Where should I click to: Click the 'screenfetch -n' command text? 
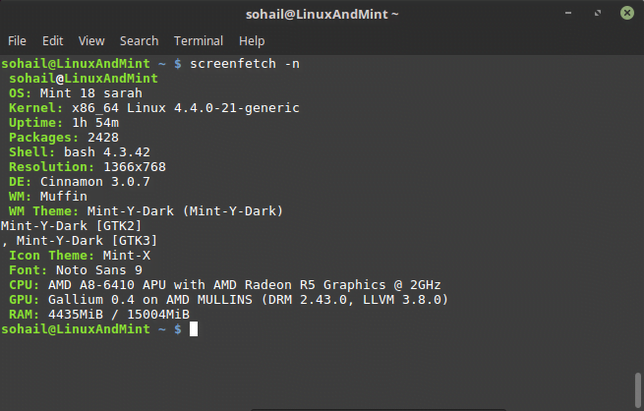point(245,64)
